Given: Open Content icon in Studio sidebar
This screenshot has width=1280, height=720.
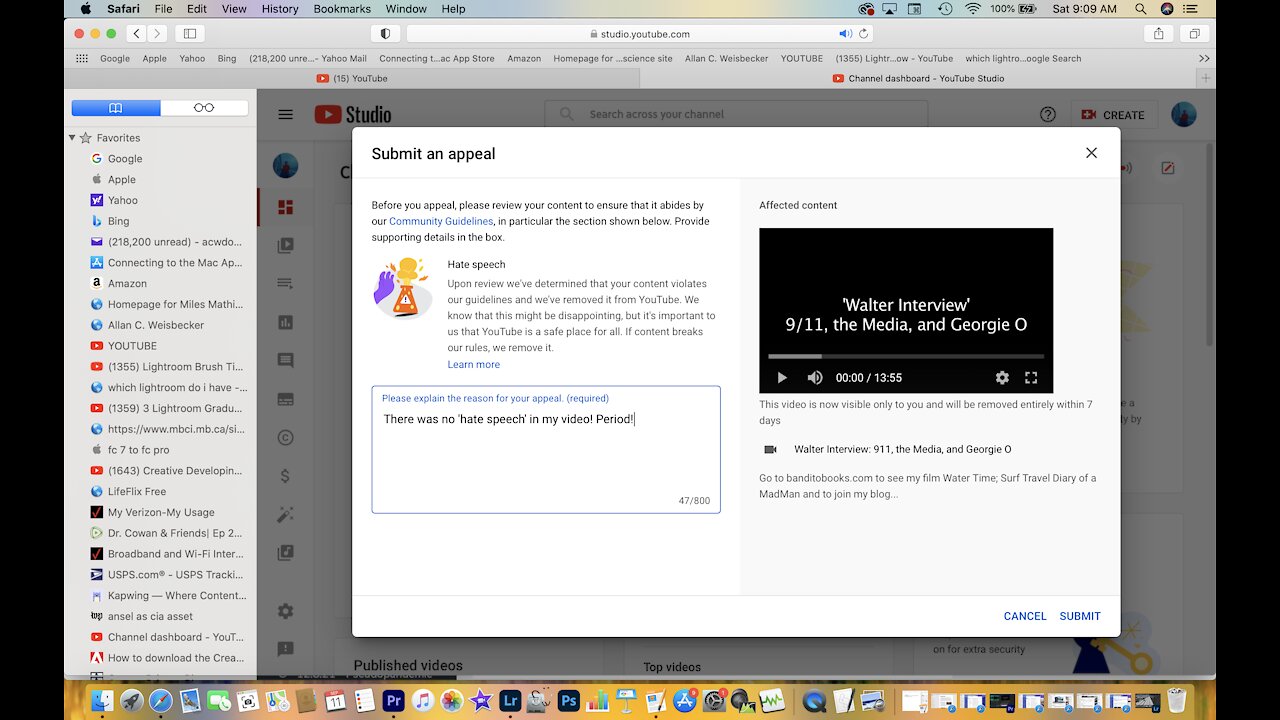Looking at the screenshot, I should click(286, 245).
